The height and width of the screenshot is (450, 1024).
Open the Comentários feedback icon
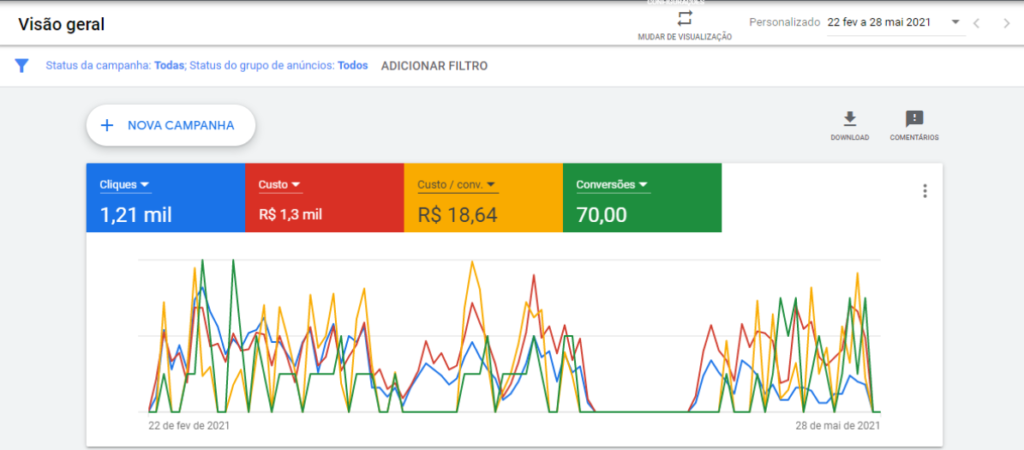tap(913, 119)
